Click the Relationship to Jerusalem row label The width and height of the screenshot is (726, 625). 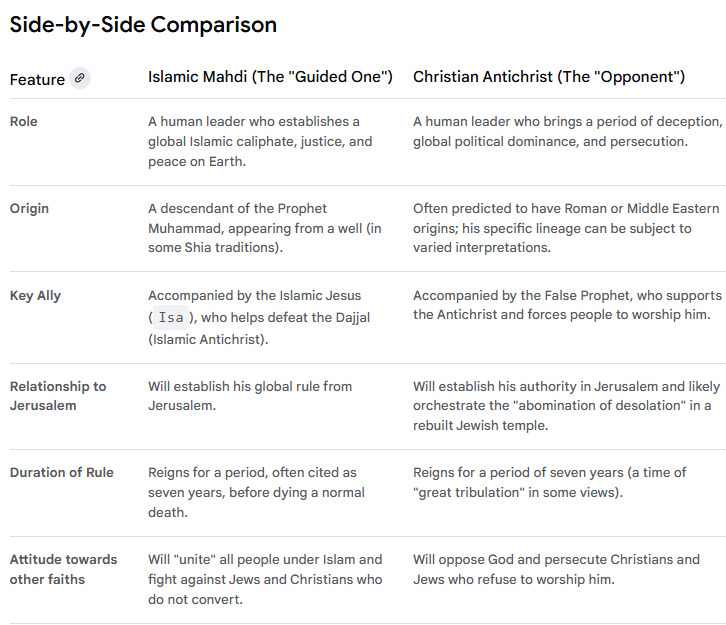pos(58,396)
